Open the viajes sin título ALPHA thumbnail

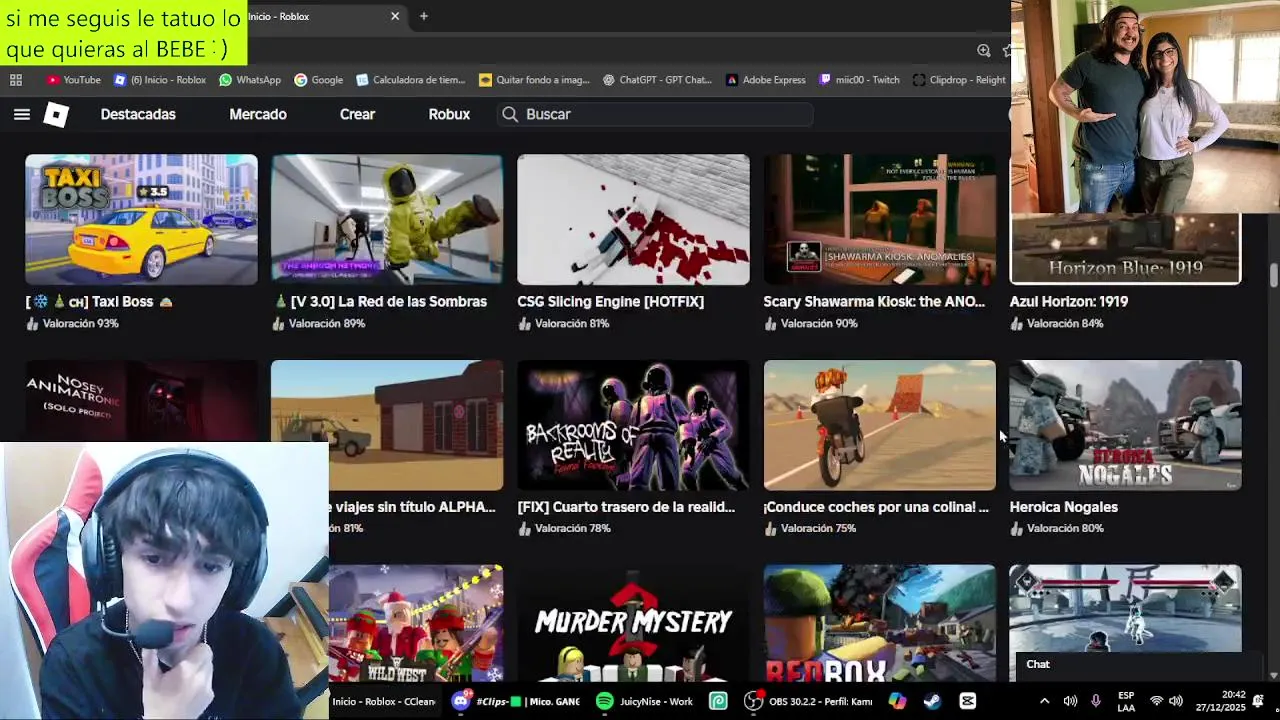tap(387, 425)
